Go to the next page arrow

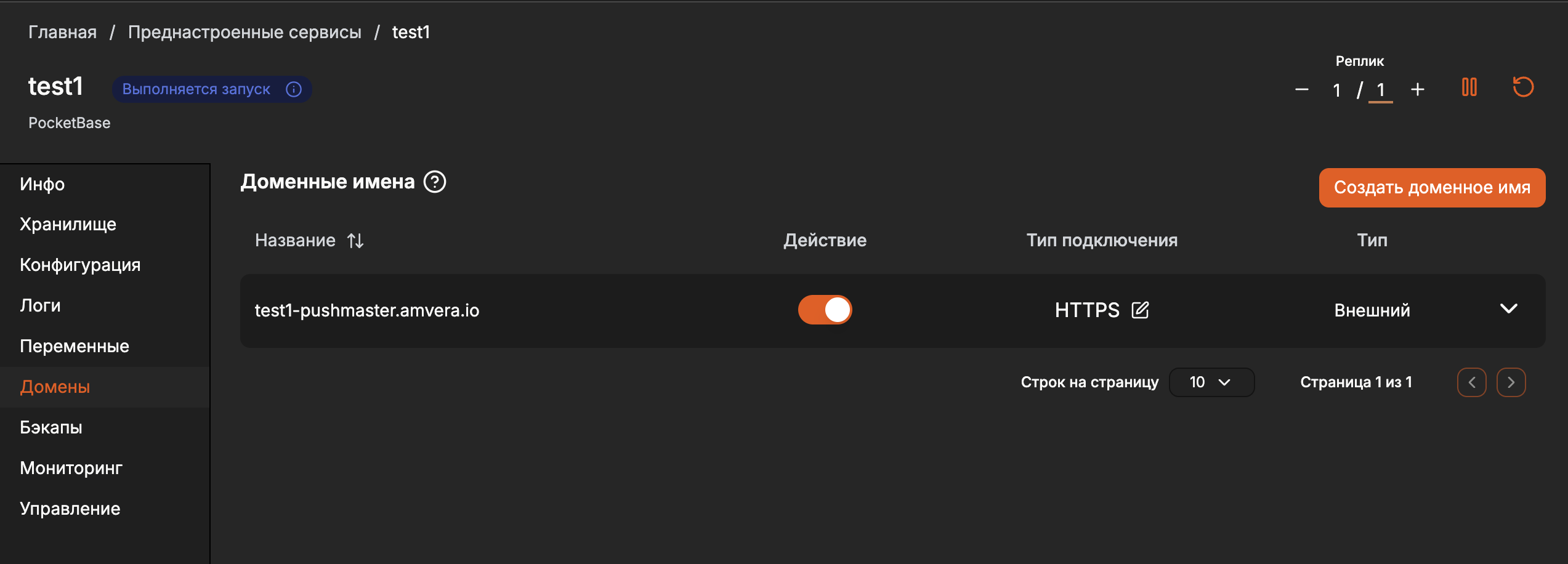click(1511, 382)
